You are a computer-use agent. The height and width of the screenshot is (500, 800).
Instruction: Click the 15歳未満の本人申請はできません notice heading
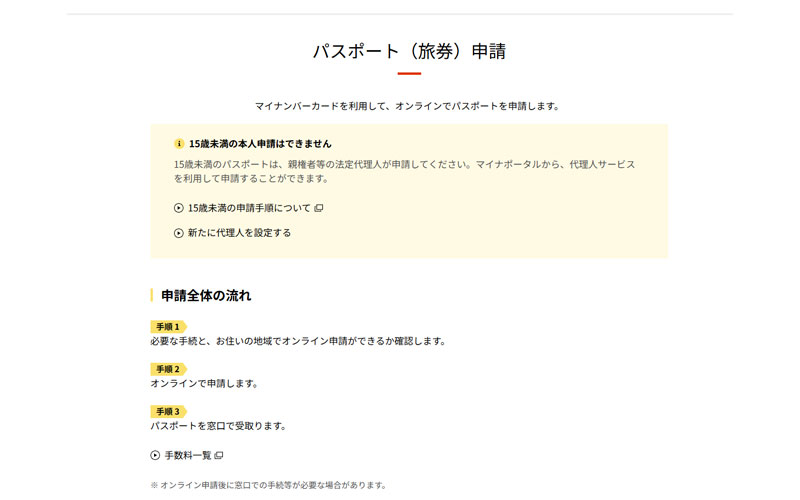tap(260, 144)
